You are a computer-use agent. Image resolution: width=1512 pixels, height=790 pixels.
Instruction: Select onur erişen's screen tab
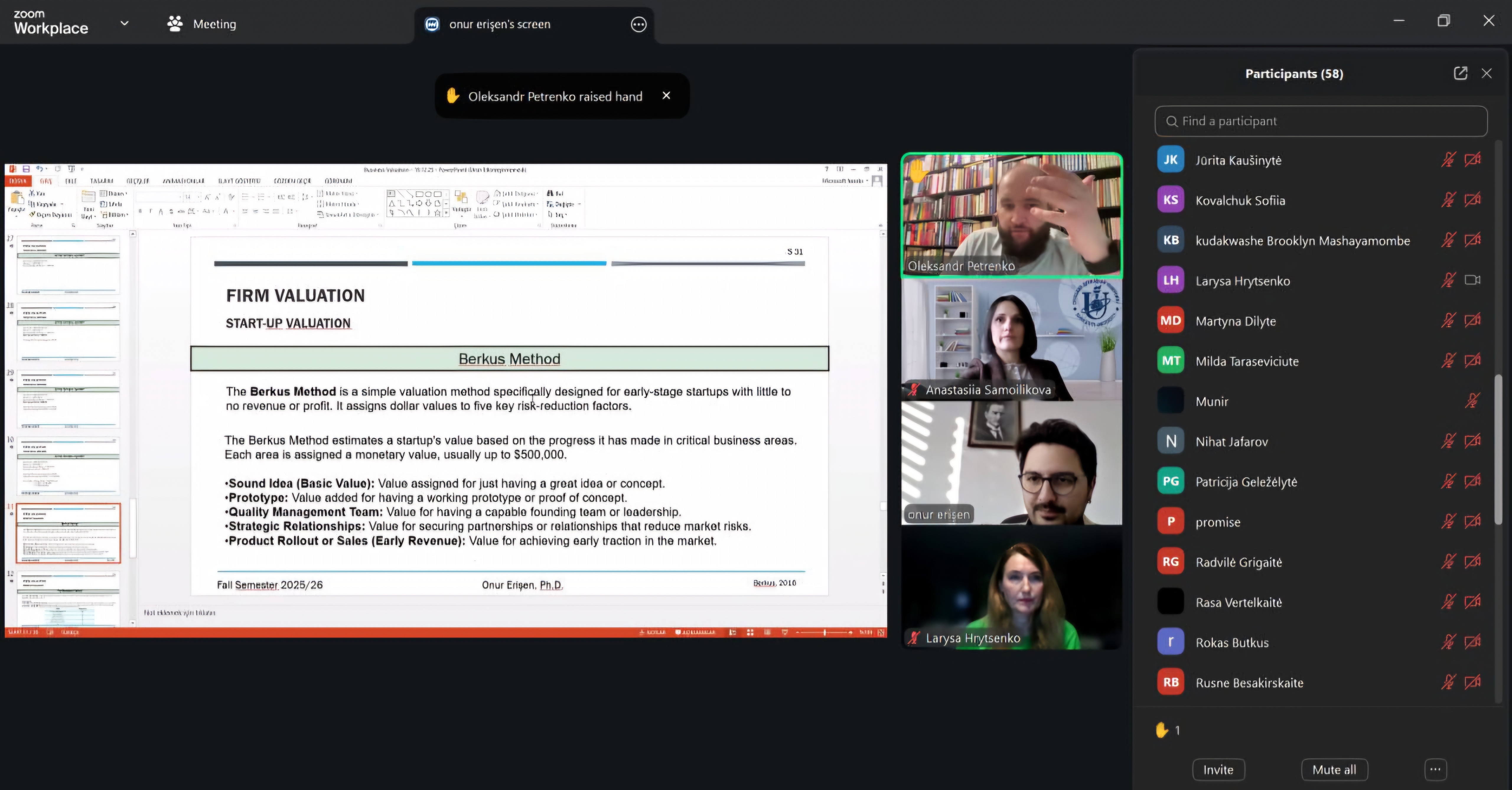coord(499,24)
